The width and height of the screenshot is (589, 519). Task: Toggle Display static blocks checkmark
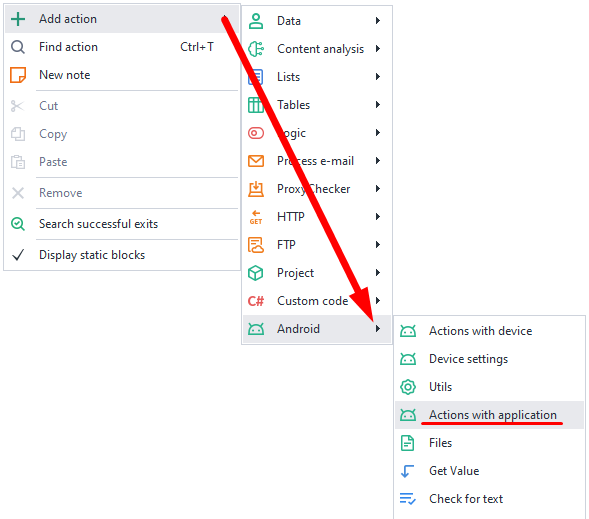(18, 255)
